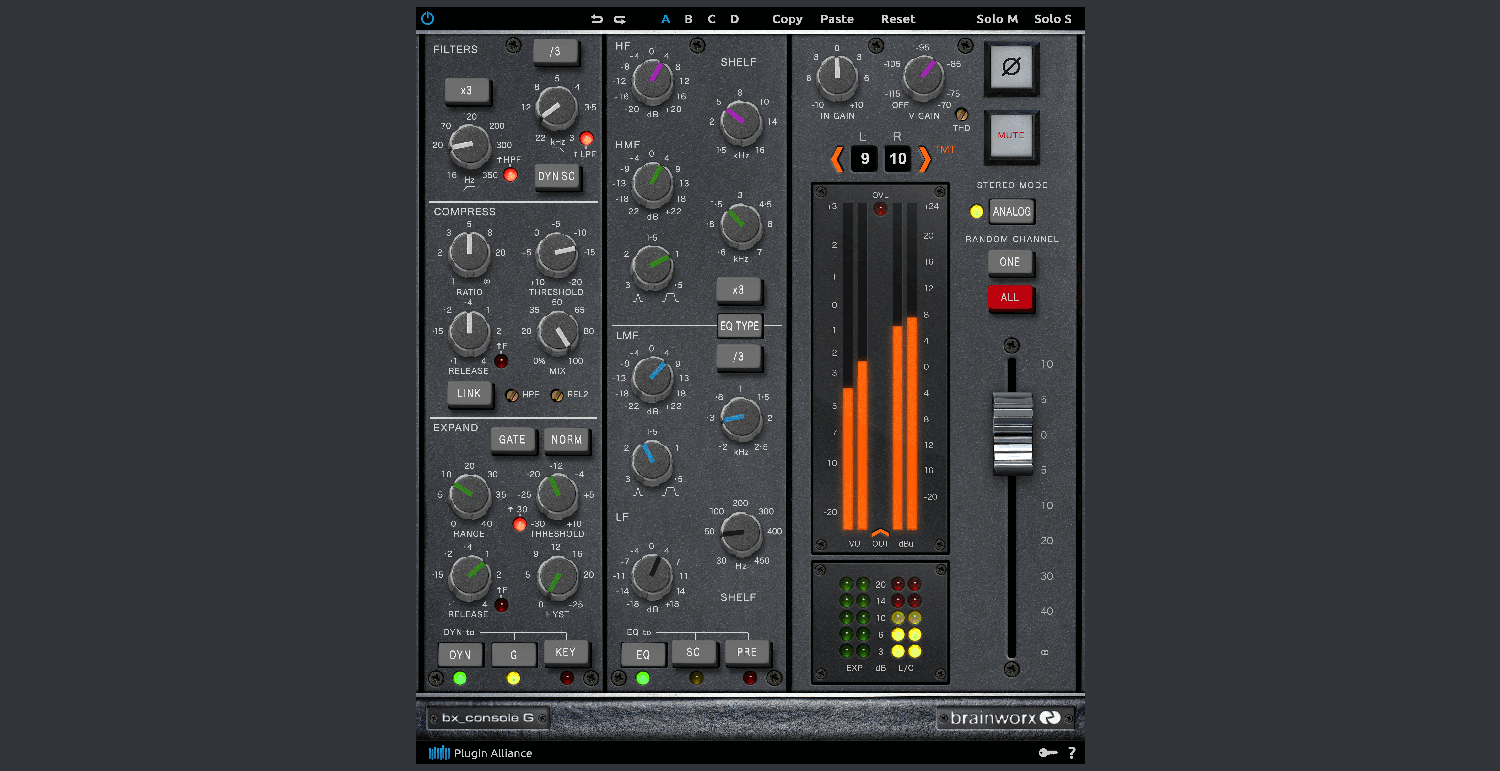Toggle the expander GATE button
This screenshot has width=1500, height=771.
(x=512, y=440)
